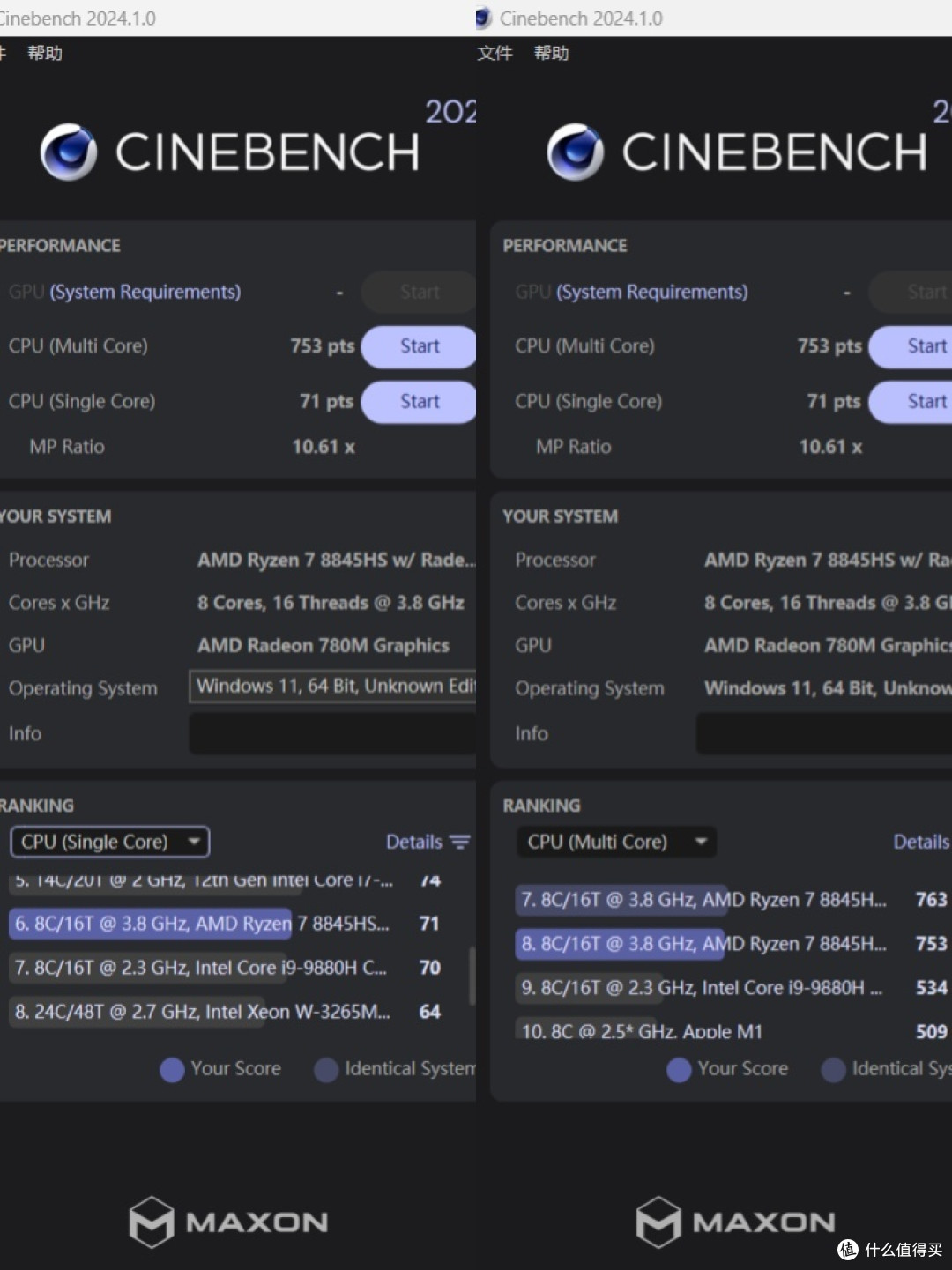Click the Cinebench sphere logo in right window
Image resolution: width=952 pixels, height=1270 pixels.
click(576, 152)
